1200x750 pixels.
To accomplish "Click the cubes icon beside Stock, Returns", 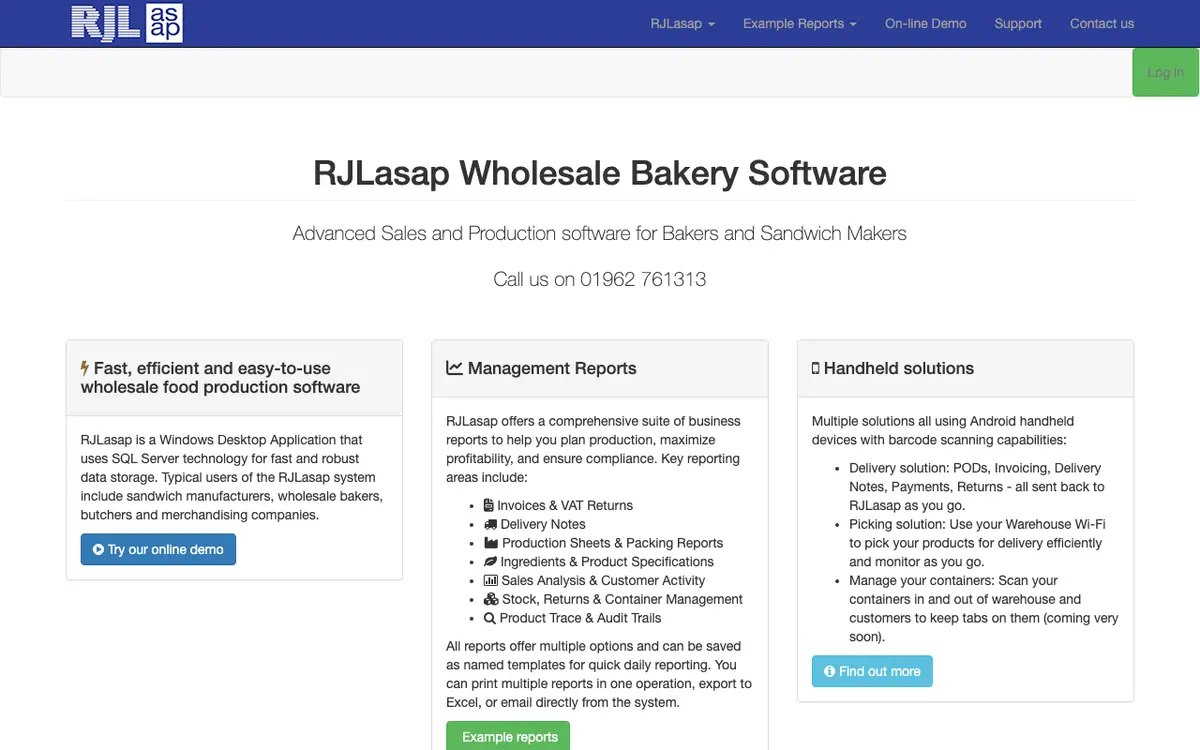I will pos(491,599).
